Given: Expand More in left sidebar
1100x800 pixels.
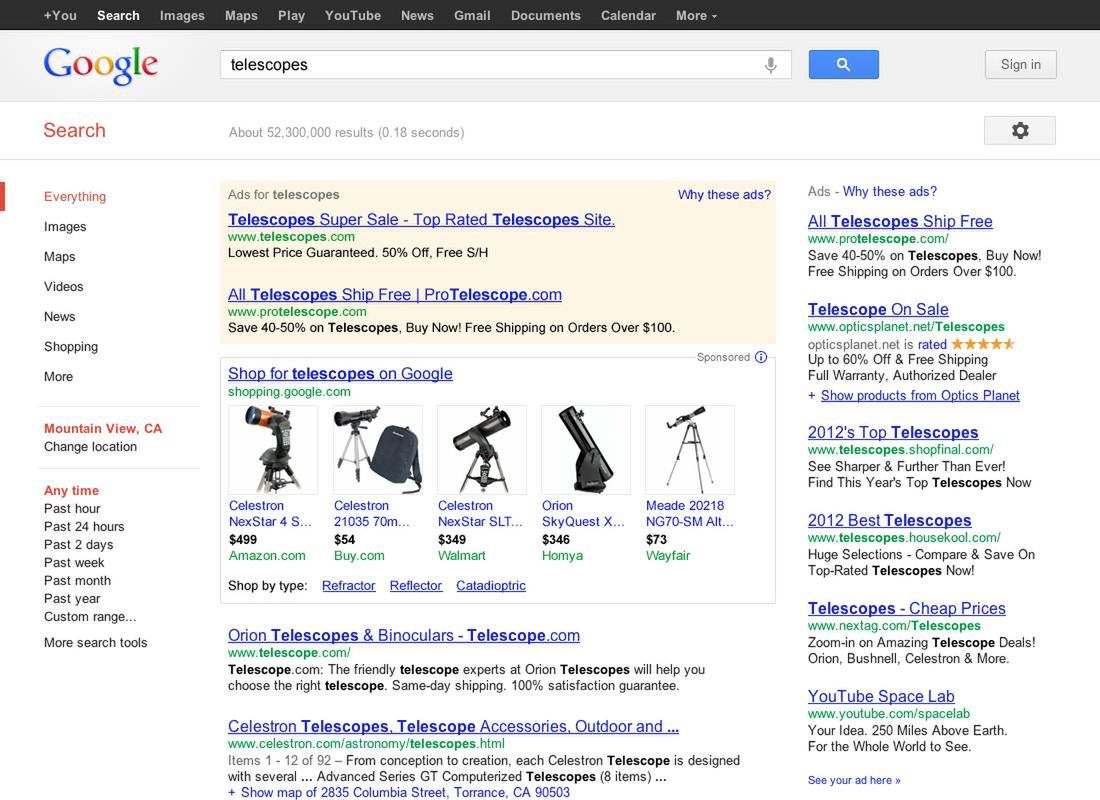Looking at the screenshot, I should [58, 377].
